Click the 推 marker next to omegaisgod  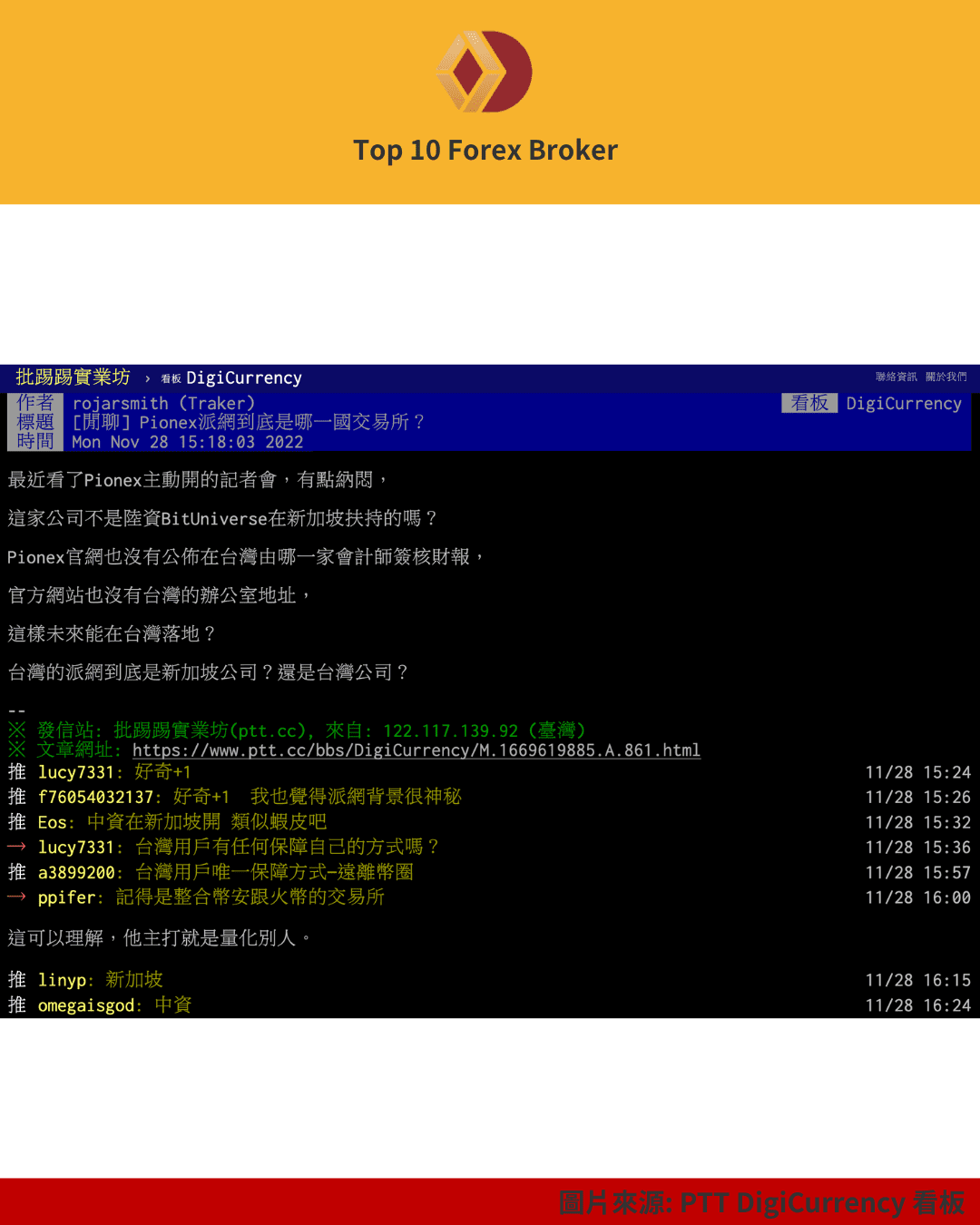15,1004
